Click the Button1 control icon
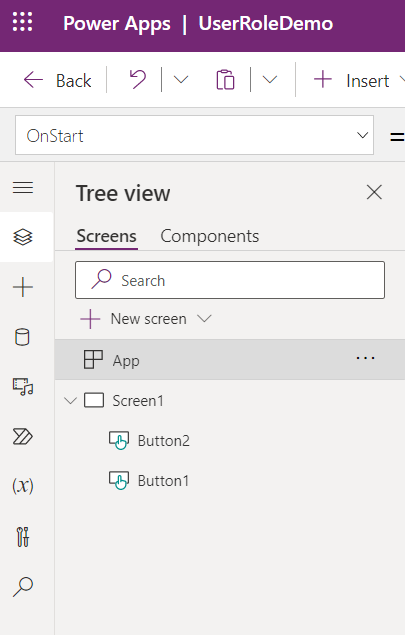The width and height of the screenshot is (405, 635). pos(119,480)
